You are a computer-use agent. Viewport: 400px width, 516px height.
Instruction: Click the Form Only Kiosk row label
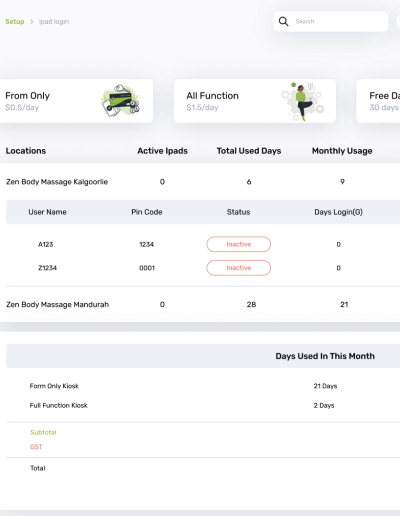(x=54, y=386)
